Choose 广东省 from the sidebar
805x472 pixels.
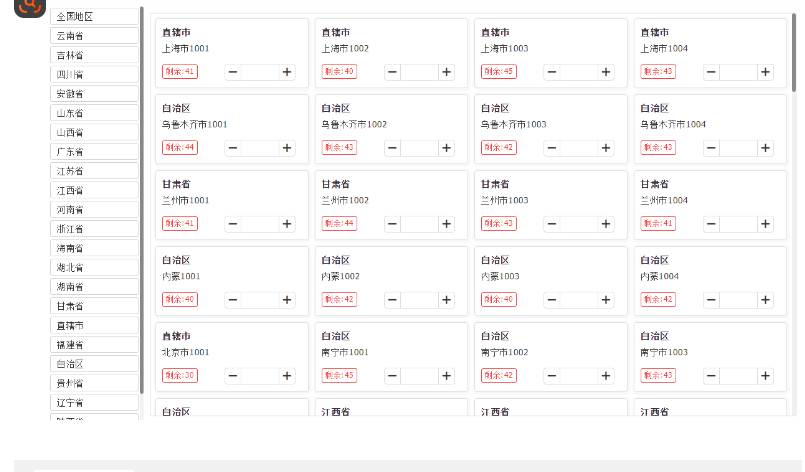(x=94, y=152)
